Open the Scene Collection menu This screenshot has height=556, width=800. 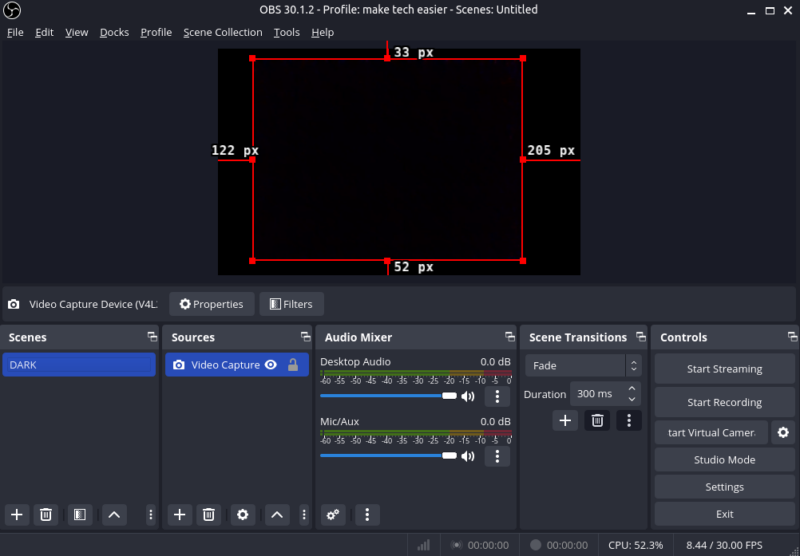click(x=223, y=32)
